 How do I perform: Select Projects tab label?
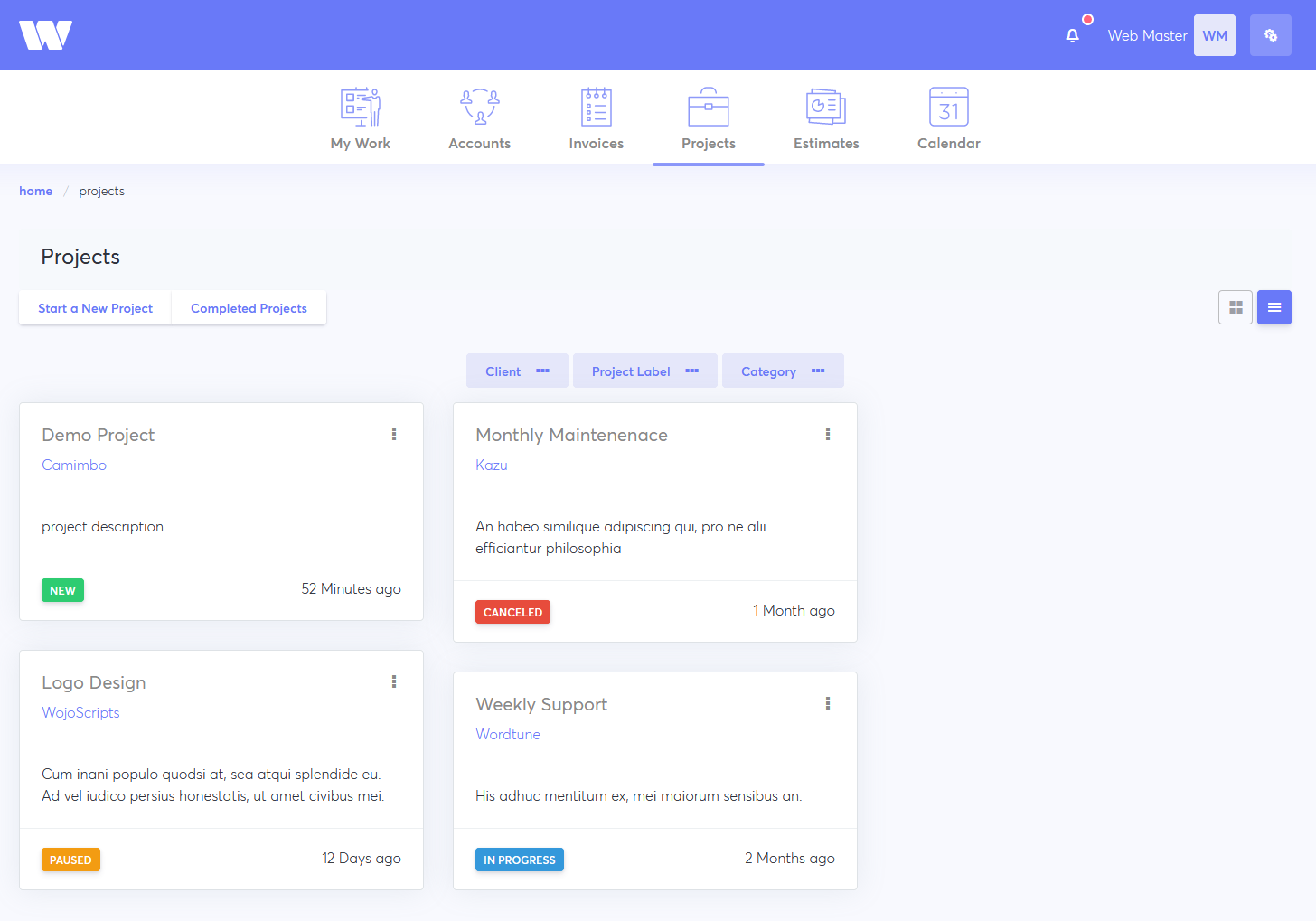pos(709,143)
